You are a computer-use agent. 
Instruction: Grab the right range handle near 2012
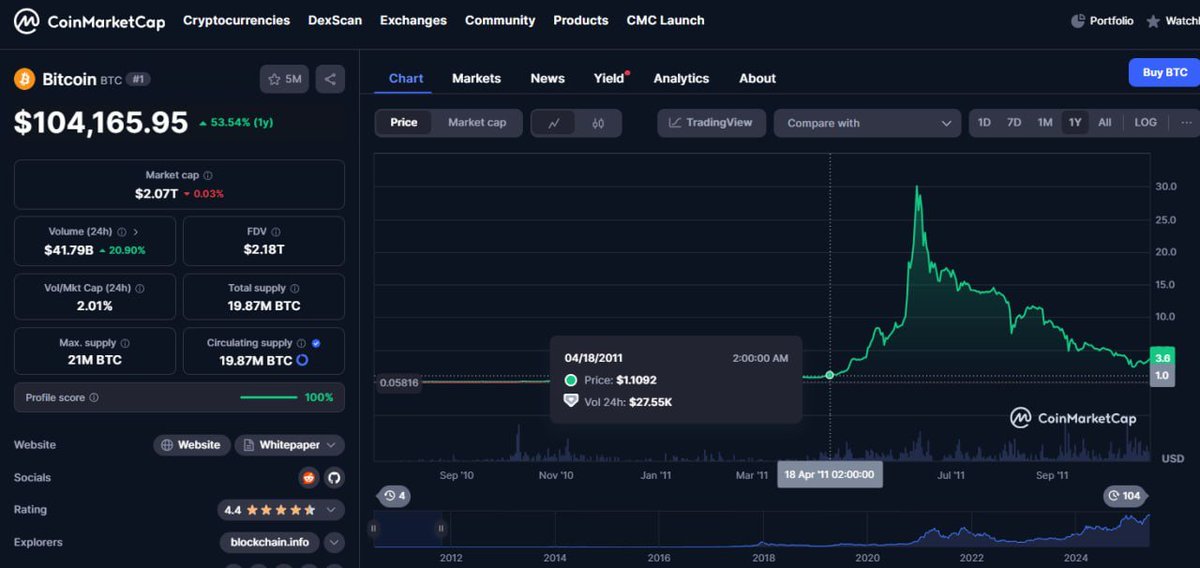441,528
